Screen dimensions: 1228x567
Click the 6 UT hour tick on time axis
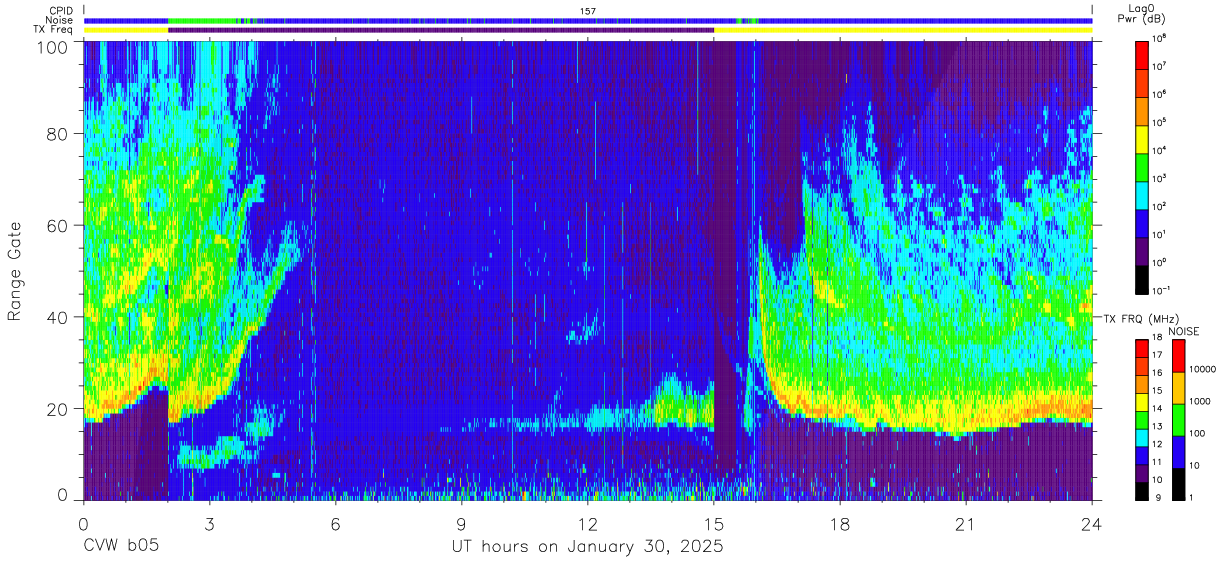click(335, 524)
